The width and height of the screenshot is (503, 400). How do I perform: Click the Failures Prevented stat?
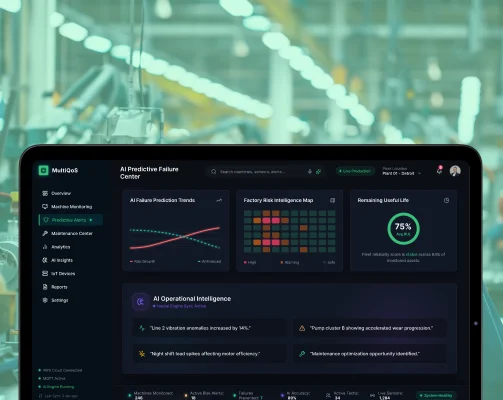click(249, 395)
